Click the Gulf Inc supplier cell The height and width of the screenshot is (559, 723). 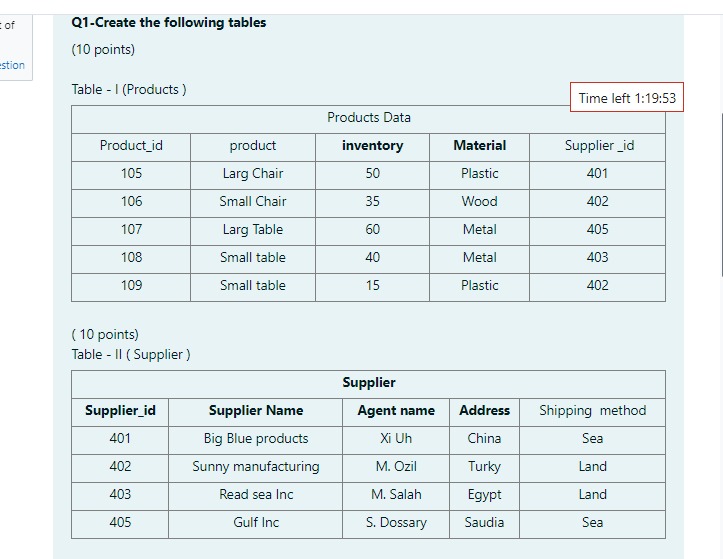point(256,523)
